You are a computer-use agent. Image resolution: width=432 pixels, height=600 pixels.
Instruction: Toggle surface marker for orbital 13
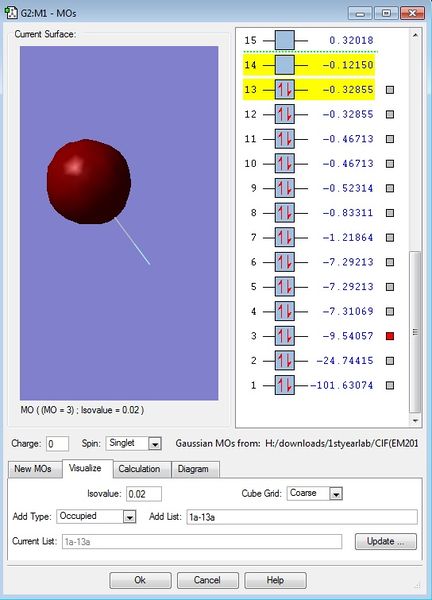tap(390, 90)
